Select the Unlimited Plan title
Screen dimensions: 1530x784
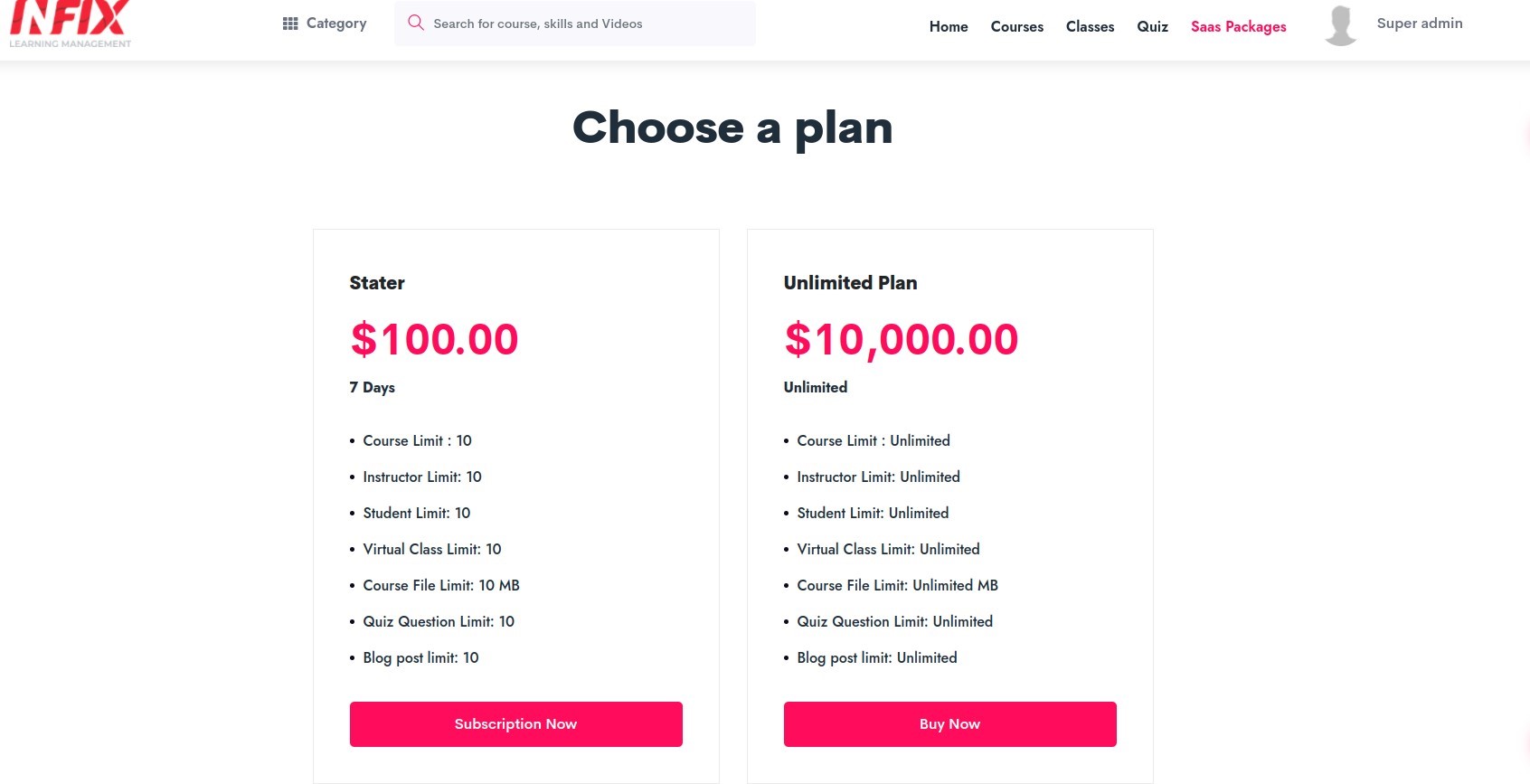850,283
